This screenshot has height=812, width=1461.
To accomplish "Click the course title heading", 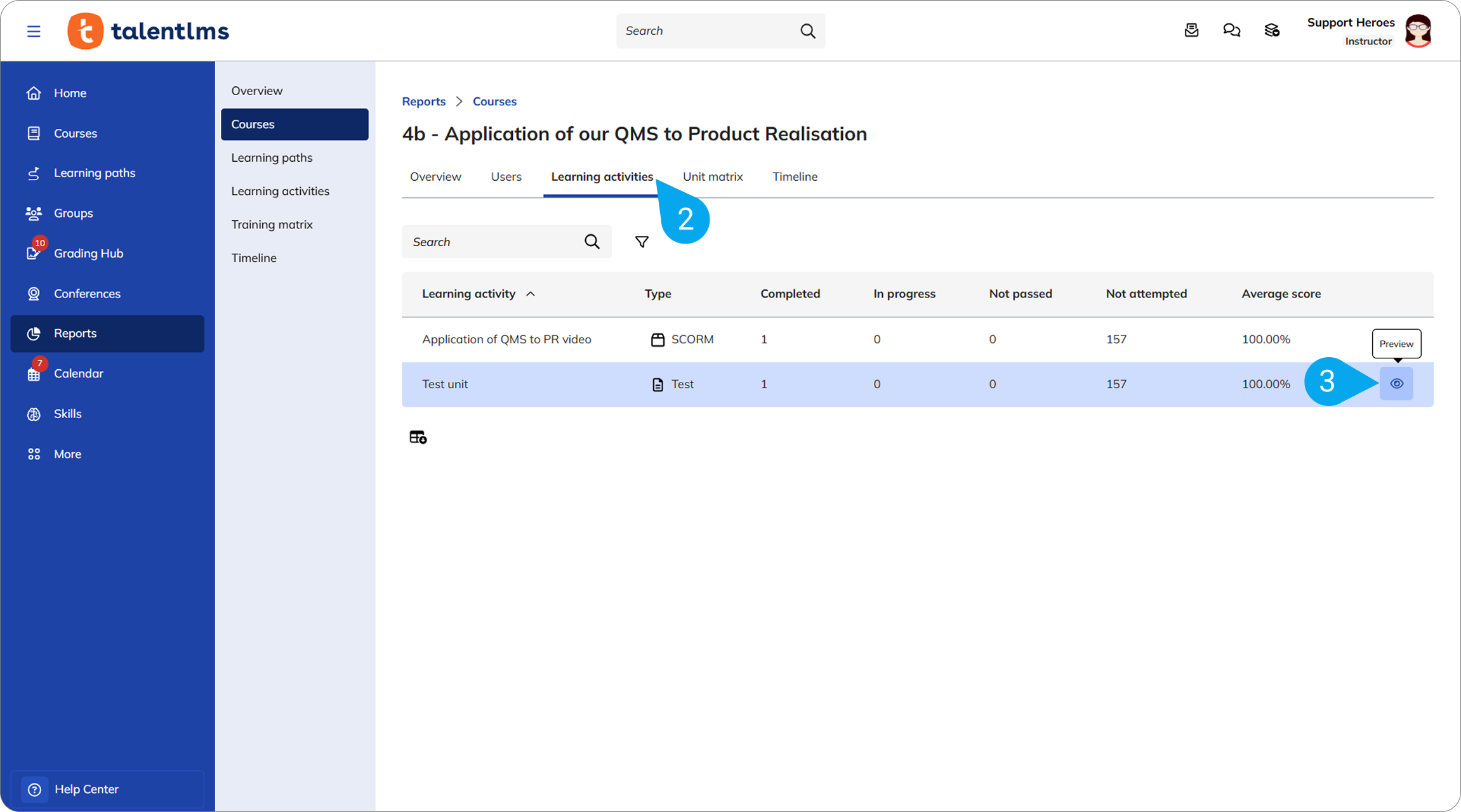I will [x=634, y=134].
